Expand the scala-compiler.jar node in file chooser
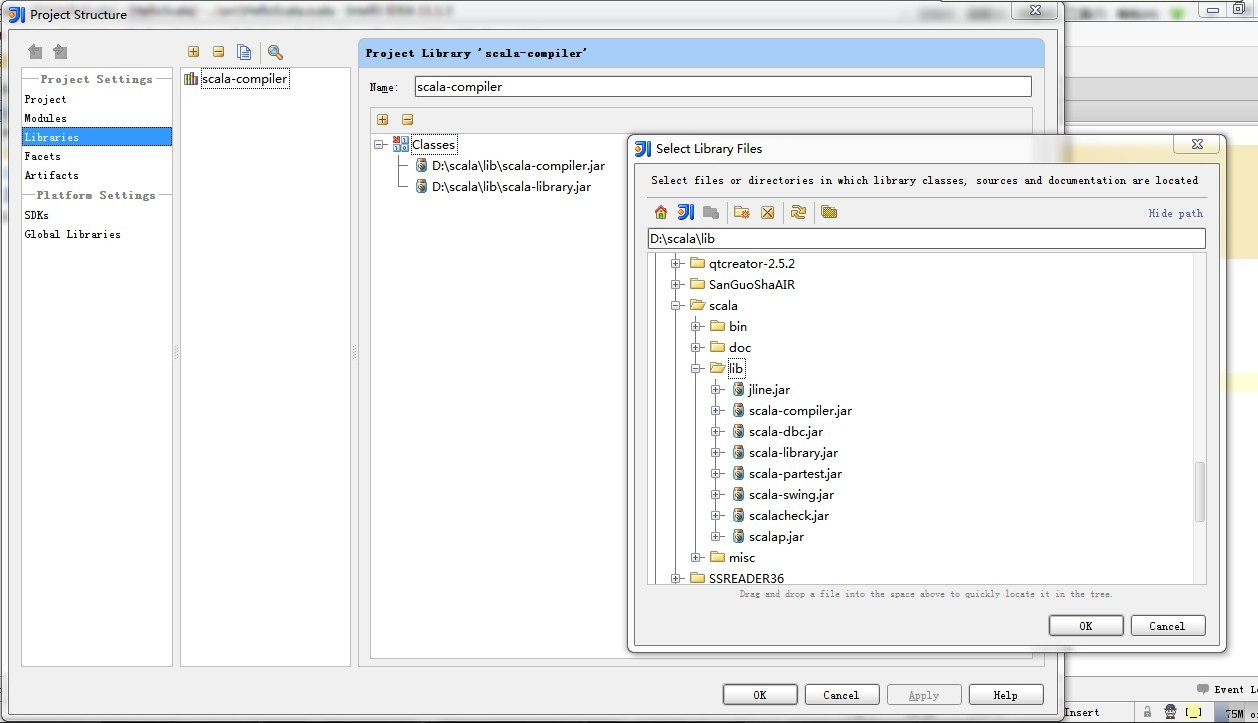This screenshot has width=1258, height=723. tap(716, 411)
